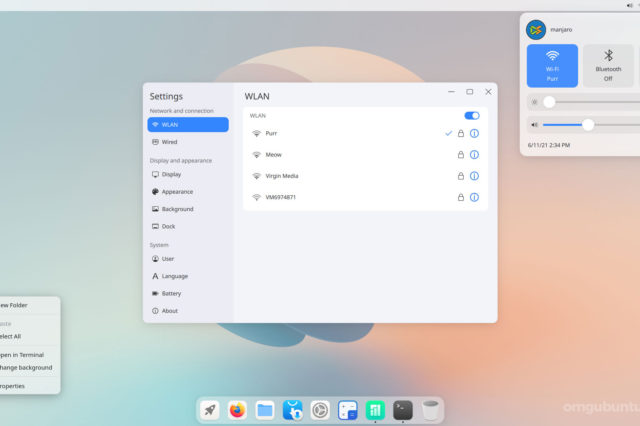
Task: Open the rocket launcher in dock
Action: click(x=210, y=409)
